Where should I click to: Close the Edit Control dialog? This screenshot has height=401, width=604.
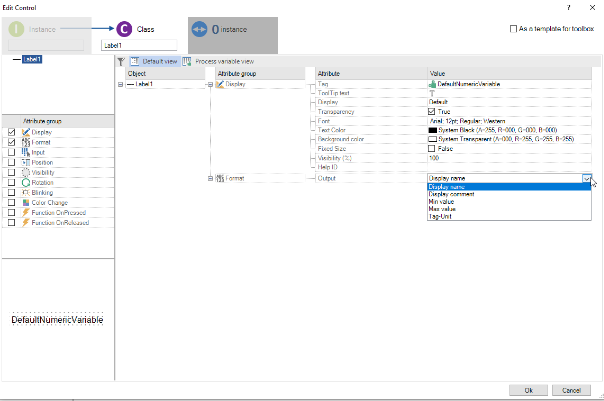tap(592, 7)
